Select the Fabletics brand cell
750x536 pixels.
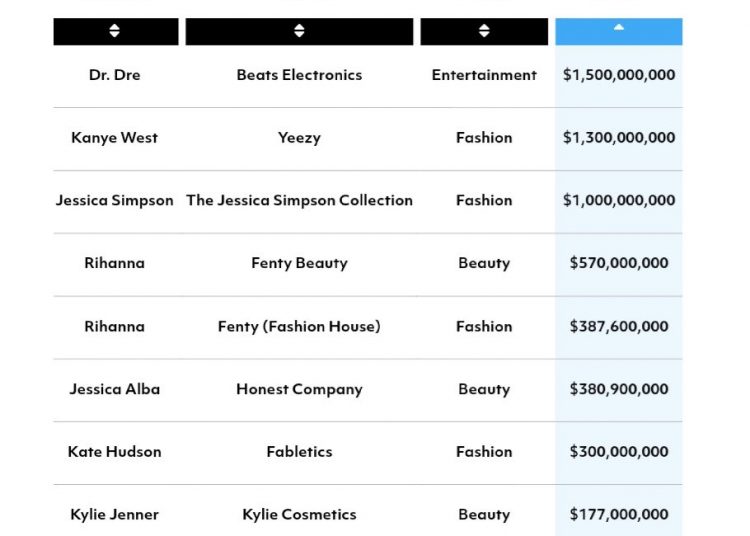299,451
